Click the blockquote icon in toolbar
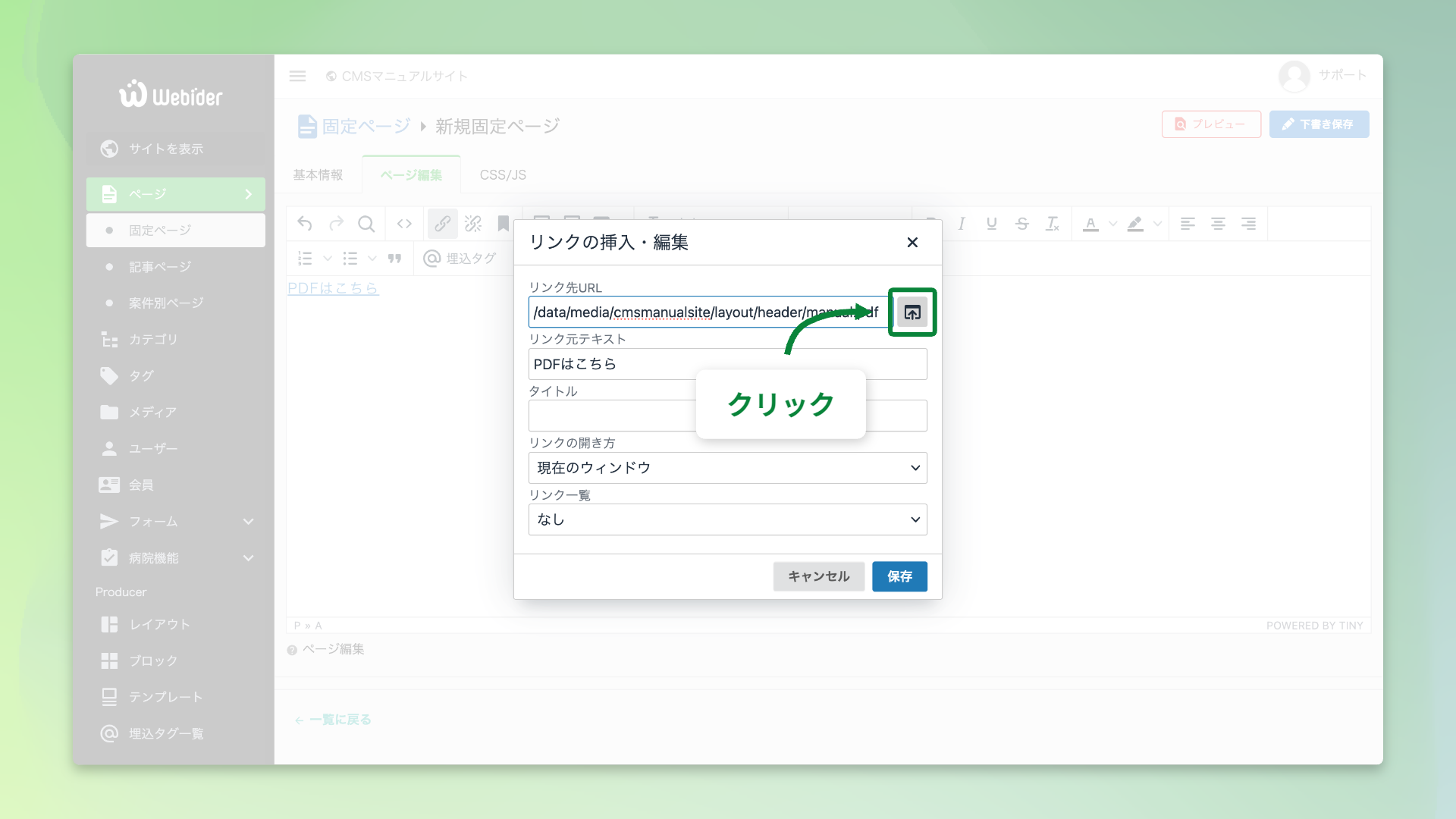This screenshot has height=819, width=1456. [394, 259]
